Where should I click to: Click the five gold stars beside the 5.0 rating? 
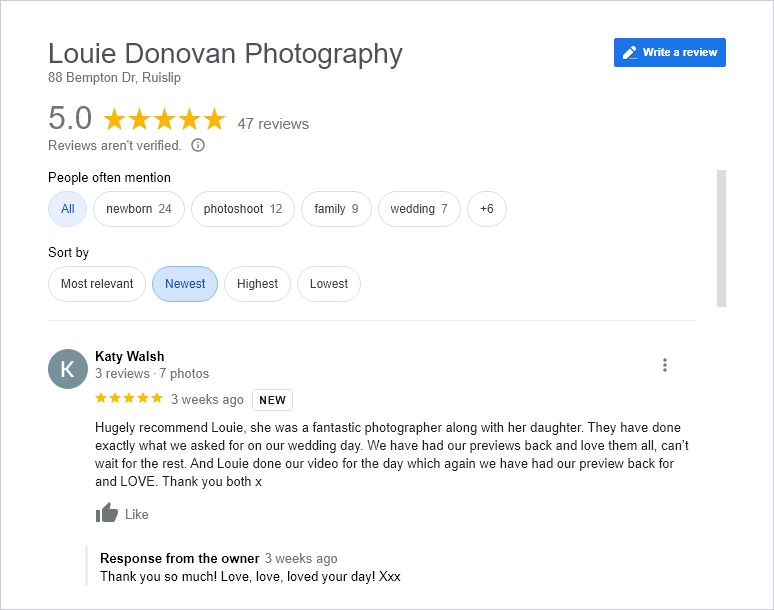164,119
